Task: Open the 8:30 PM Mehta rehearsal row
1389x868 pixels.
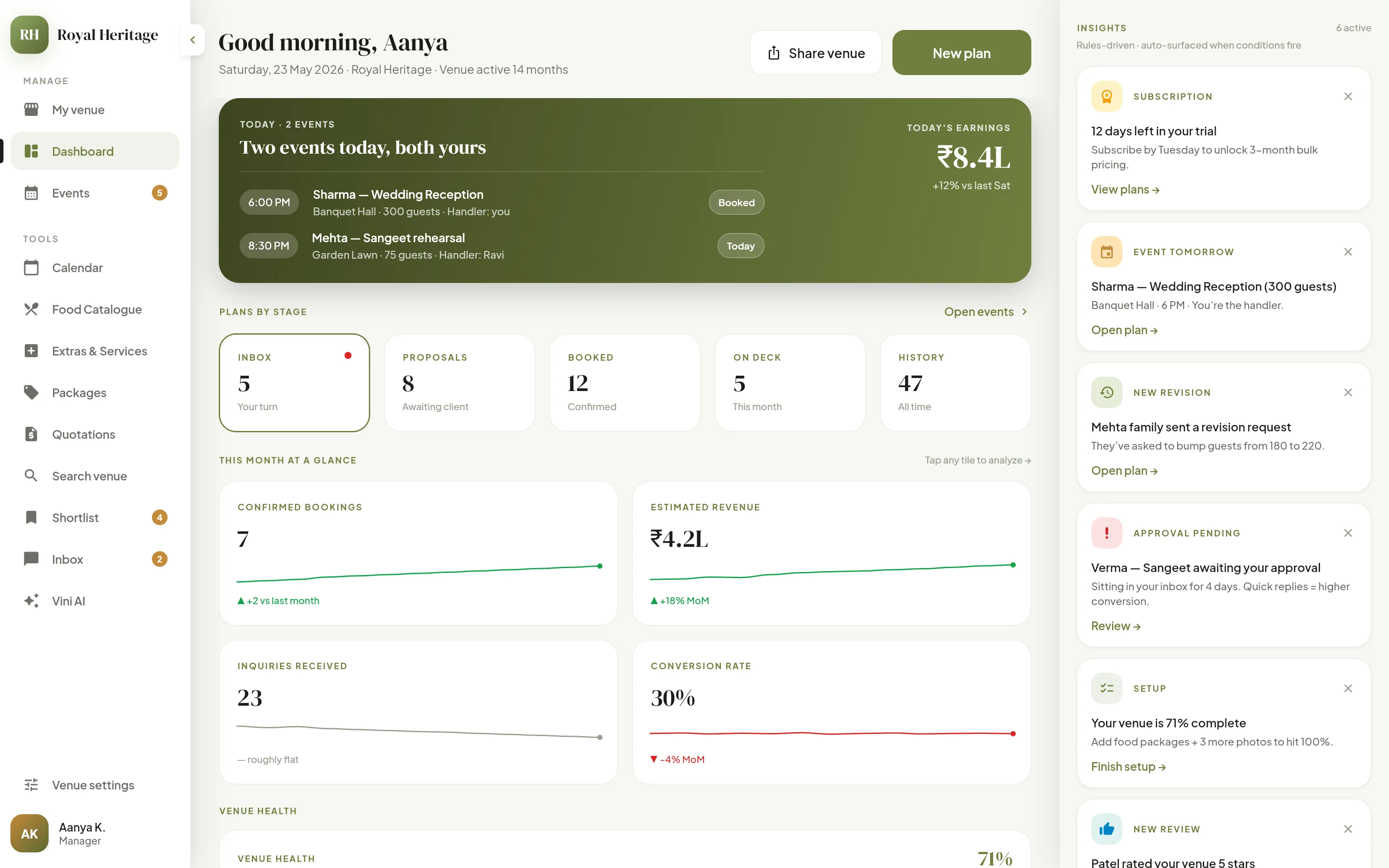Action: pos(502,246)
